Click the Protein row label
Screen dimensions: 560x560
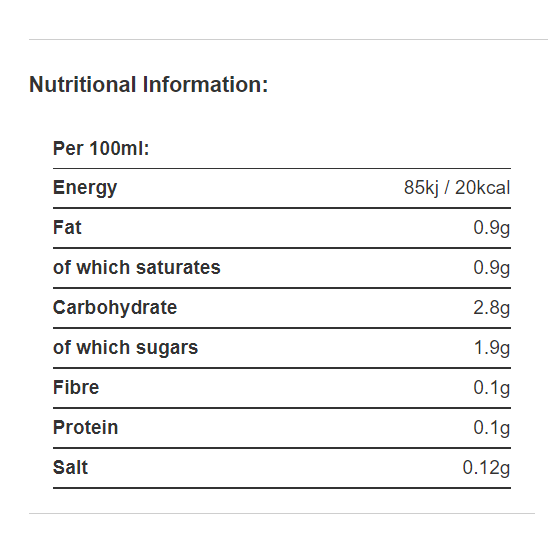pyautogui.click(x=86, y=428)
